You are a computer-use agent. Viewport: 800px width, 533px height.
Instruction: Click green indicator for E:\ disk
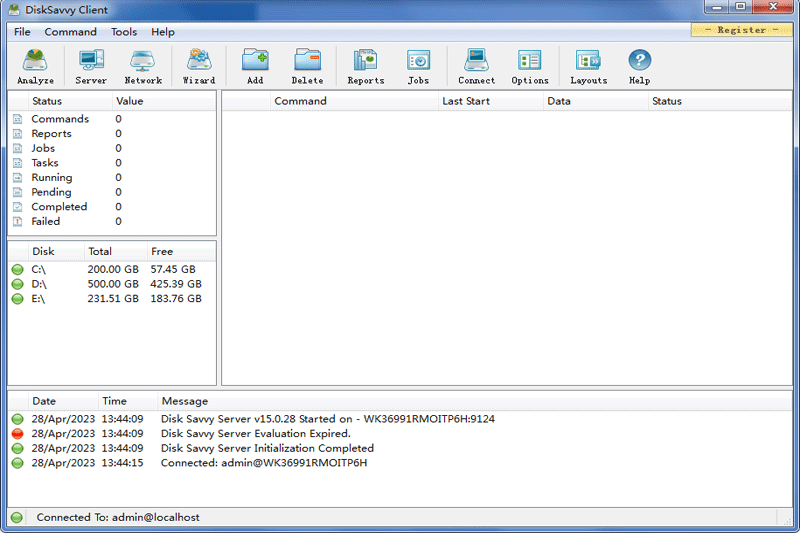[18, 298]
